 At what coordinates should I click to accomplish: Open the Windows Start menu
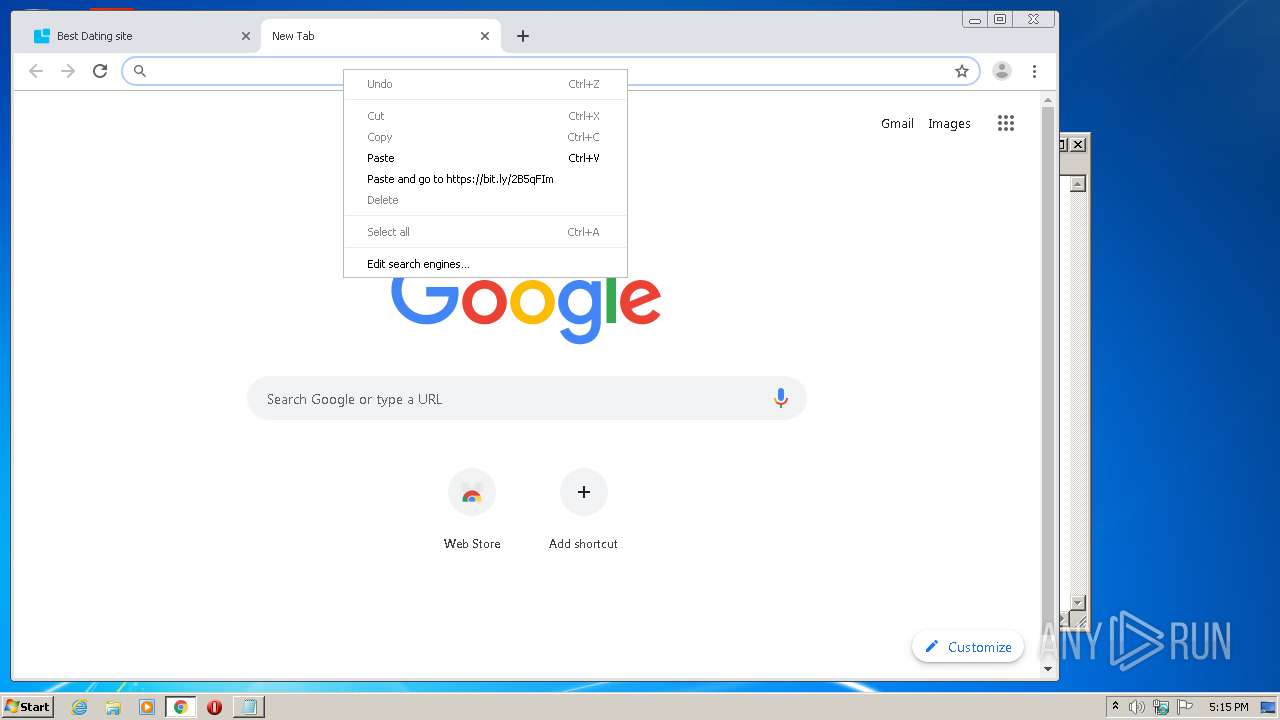27,707
